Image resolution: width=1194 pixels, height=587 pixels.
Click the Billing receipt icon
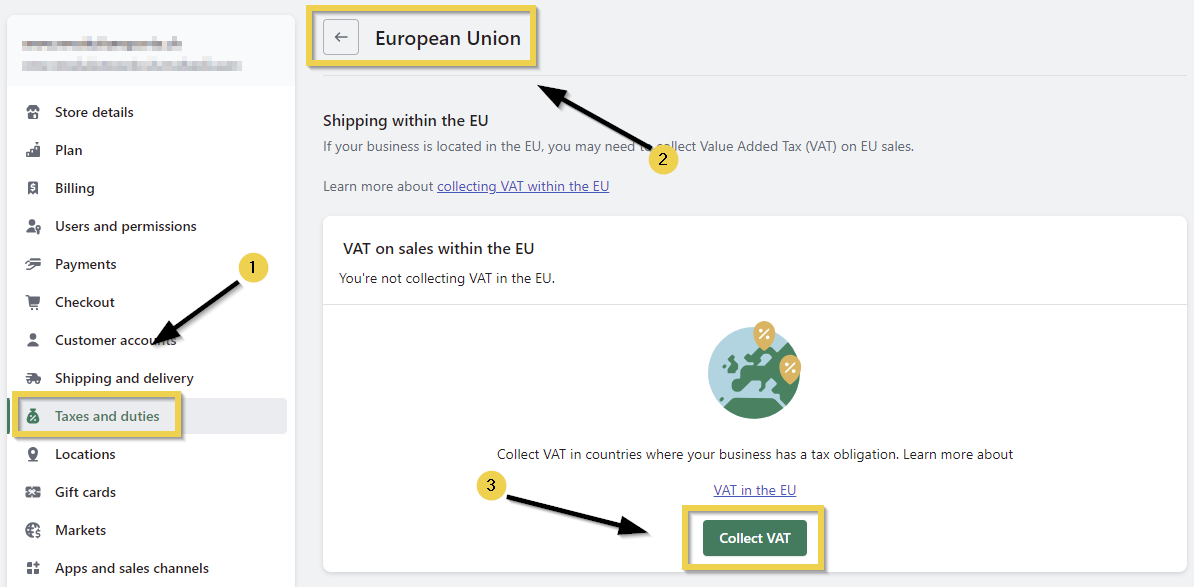(33, 188)
